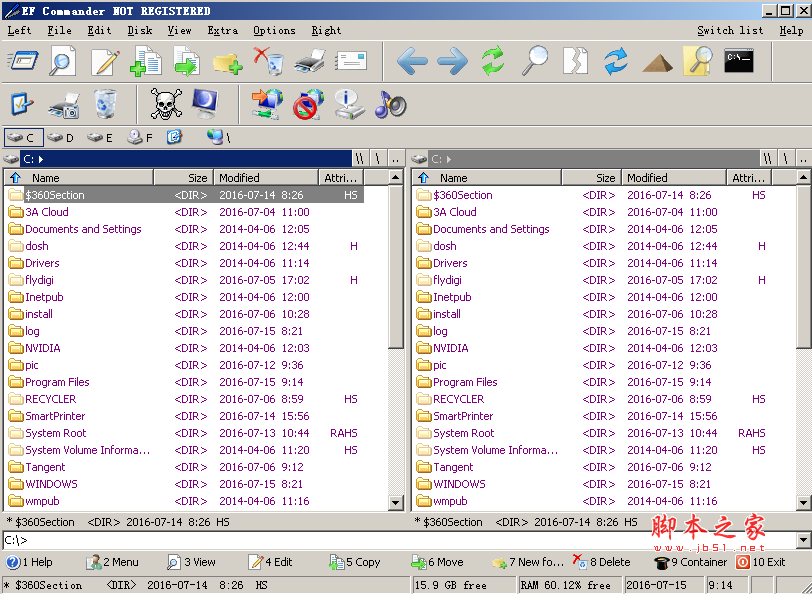Create a new folder using the folder-plus toolbar icon
812x594 pixels.
[x=227, y=63]
